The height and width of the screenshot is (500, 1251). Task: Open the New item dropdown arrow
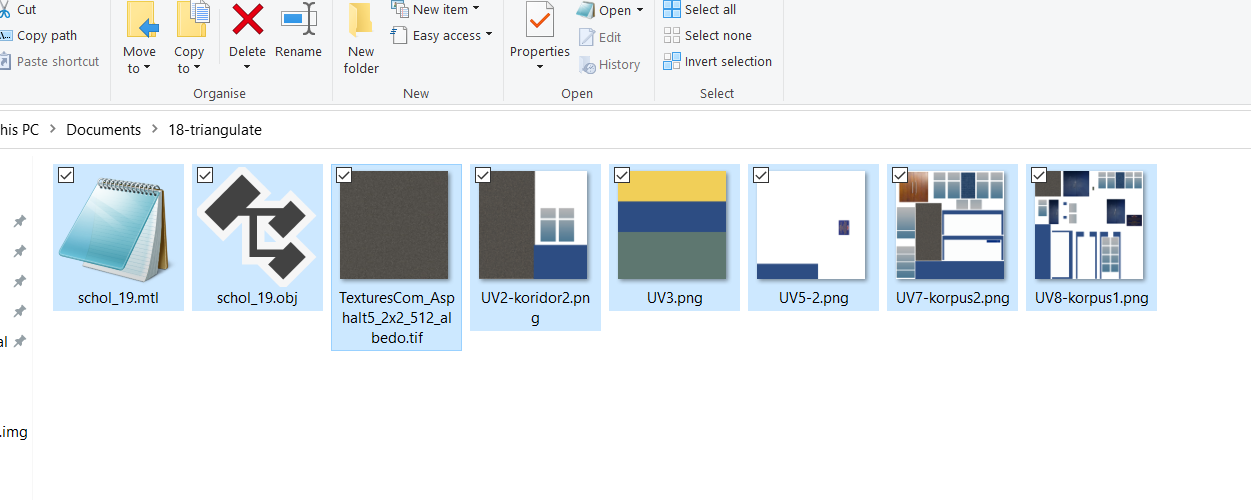click(x=476, y=9)
